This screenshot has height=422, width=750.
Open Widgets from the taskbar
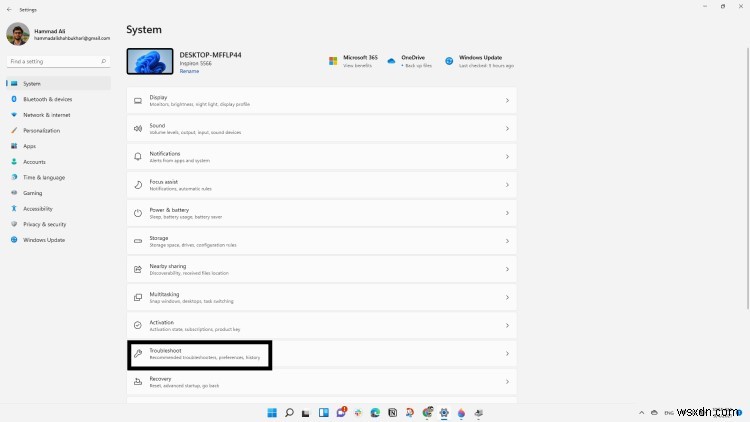pyautogui.click(x=324, y=412)
